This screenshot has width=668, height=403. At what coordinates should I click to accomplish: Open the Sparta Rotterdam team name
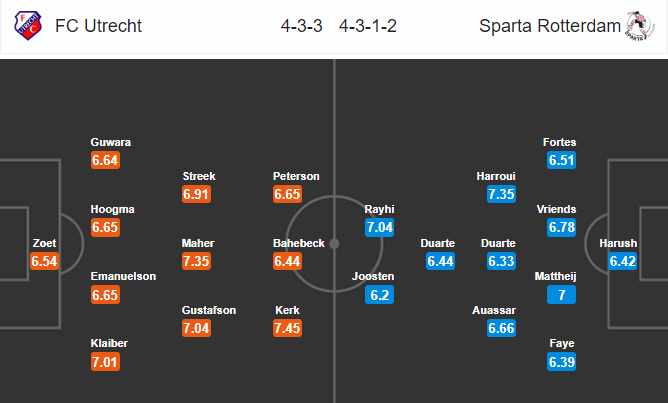tap(550, 26)
